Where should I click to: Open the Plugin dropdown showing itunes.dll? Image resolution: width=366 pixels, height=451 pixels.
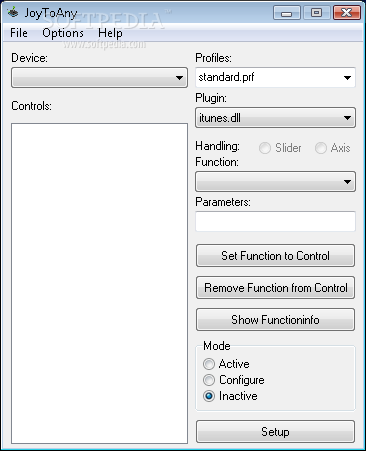click(x=275, y=118)
